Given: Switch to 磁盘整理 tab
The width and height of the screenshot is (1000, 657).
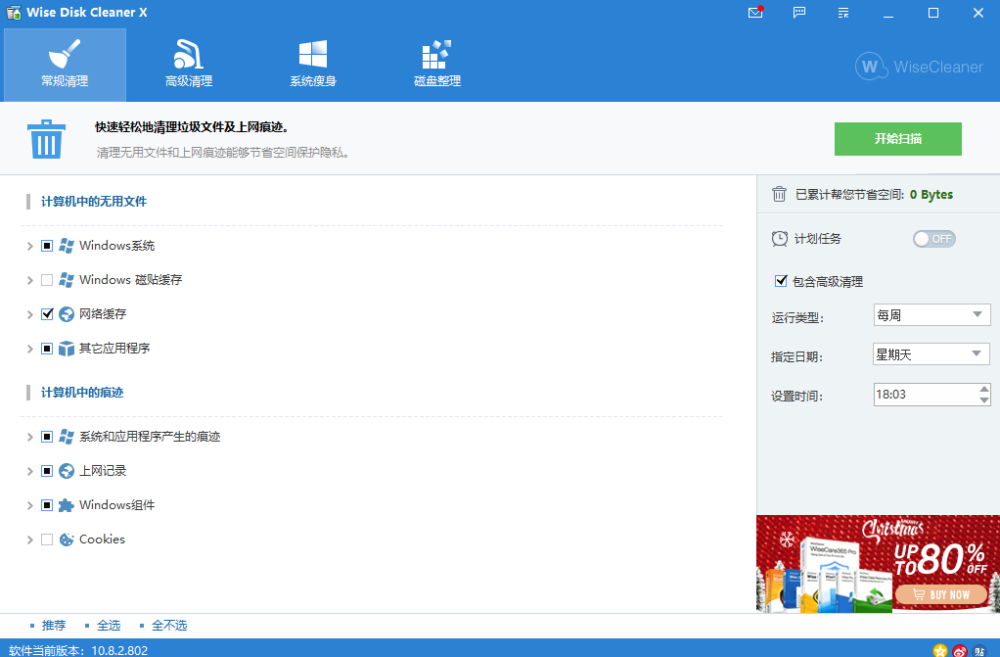Looking at the screenshot, I should click(x=437, y=64).
